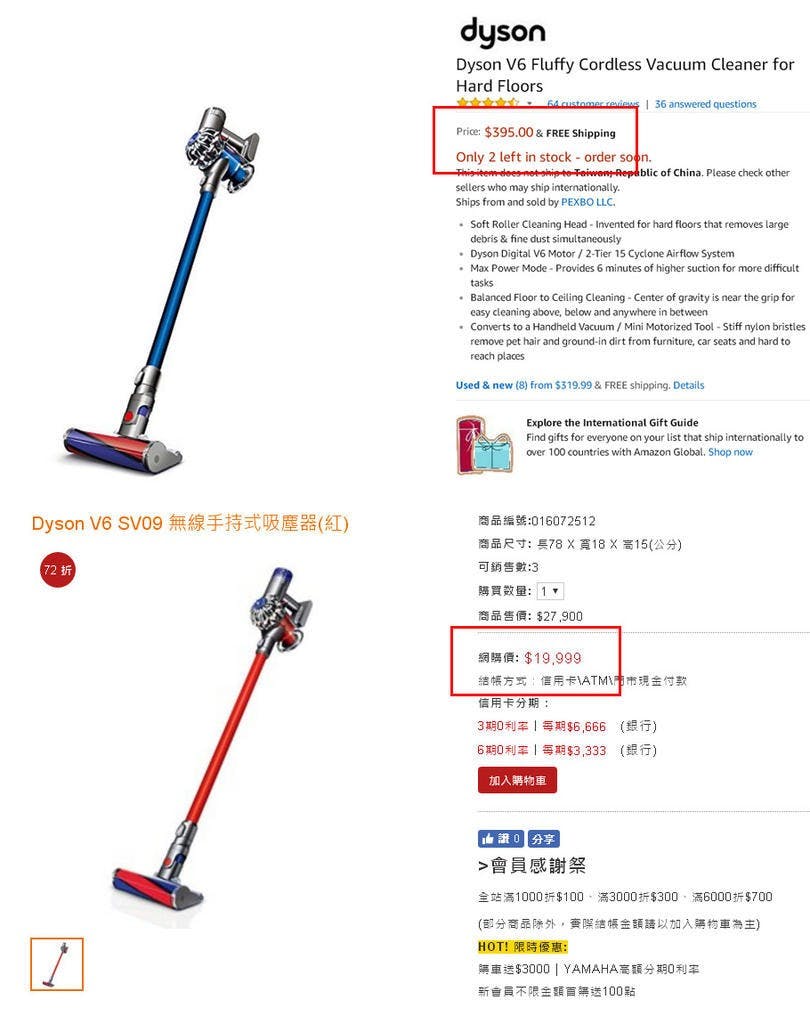This screenshot has width=810, height=1024.
Task: Click the 3期0利率 installment option
Action: [x=502, y=726]
